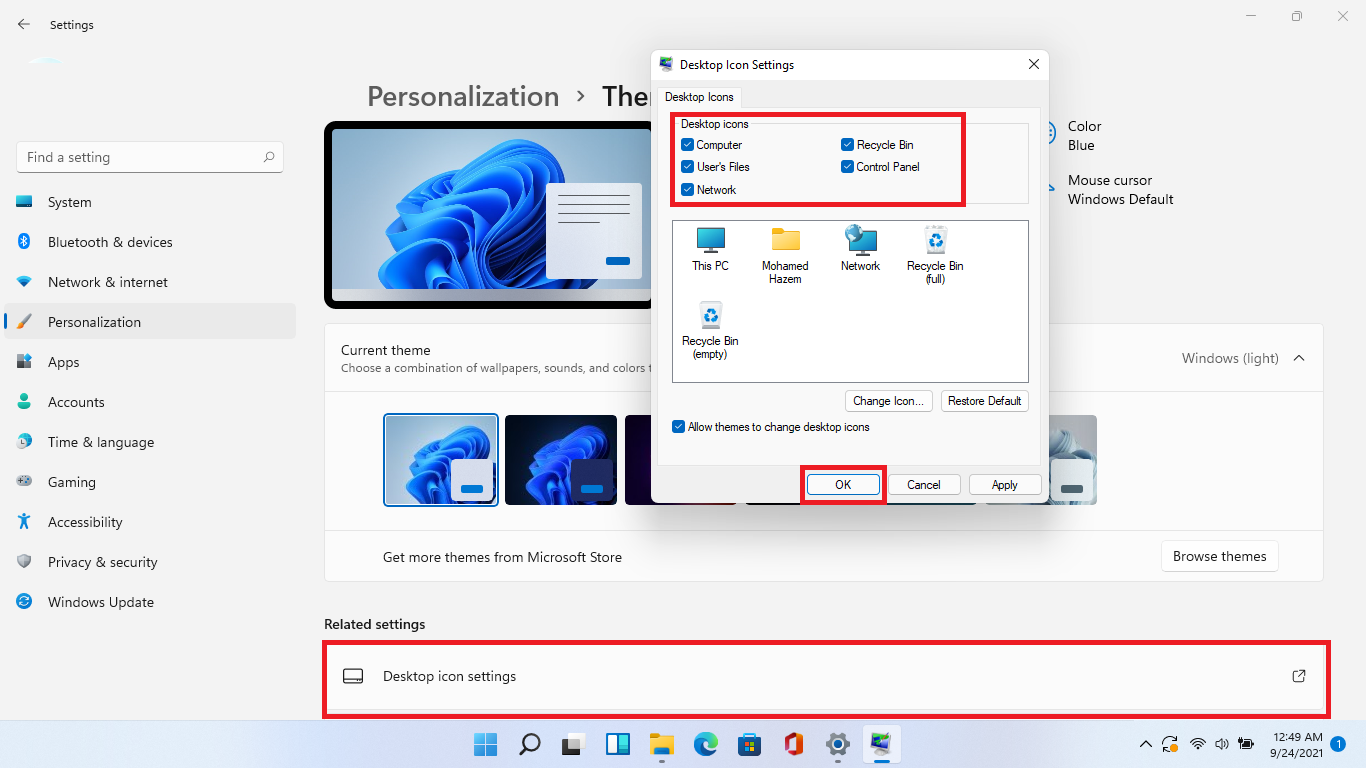
Task: Open Task View on taskbar
Action: pos(573,744)
